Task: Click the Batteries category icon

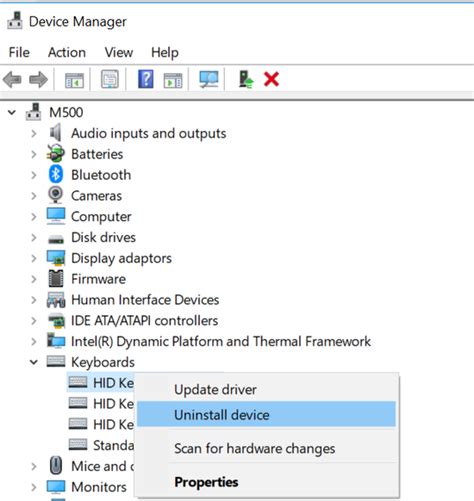Action: pos(55,153)
